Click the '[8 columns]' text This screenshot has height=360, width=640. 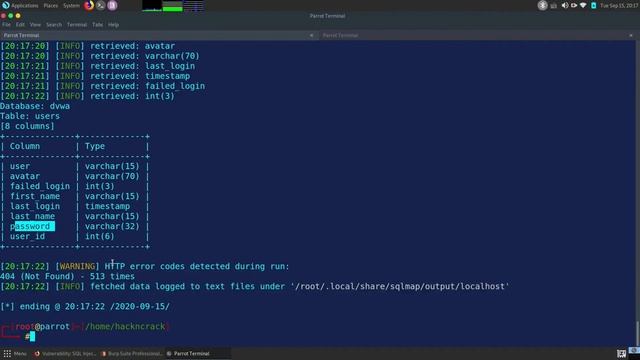pos(27,126)
